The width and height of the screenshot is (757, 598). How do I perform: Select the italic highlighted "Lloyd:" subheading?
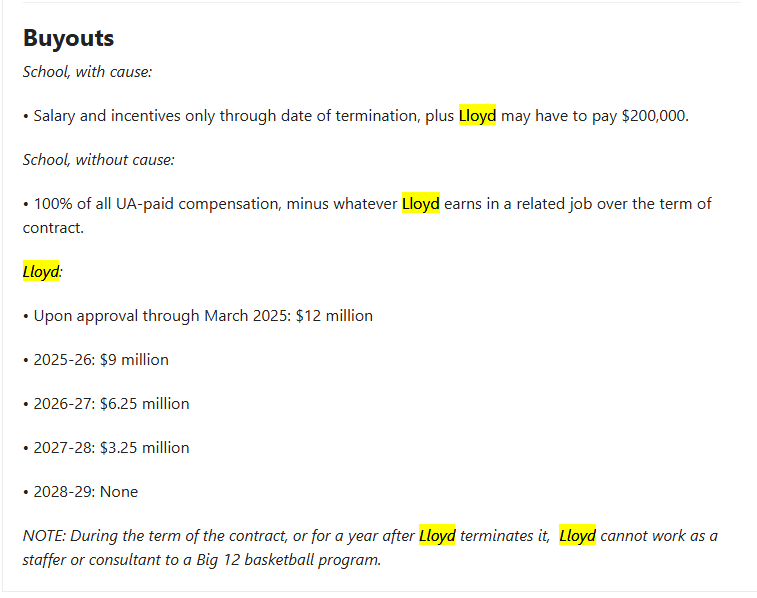click(x=41, y=272)
